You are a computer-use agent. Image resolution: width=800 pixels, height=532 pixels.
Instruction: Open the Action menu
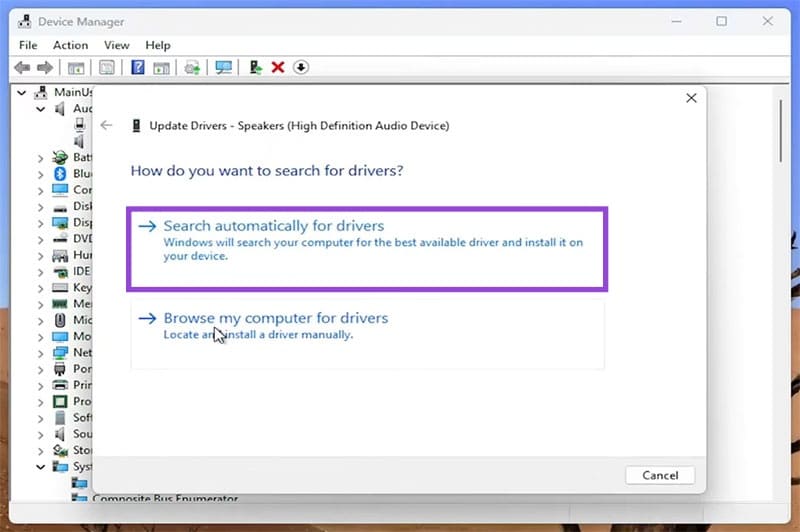70,45
